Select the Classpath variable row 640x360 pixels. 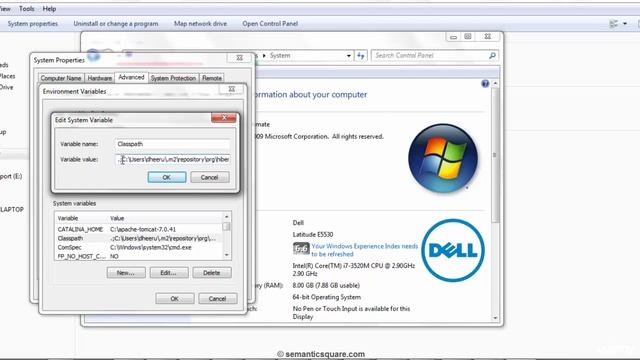click(x=138, y=238)
